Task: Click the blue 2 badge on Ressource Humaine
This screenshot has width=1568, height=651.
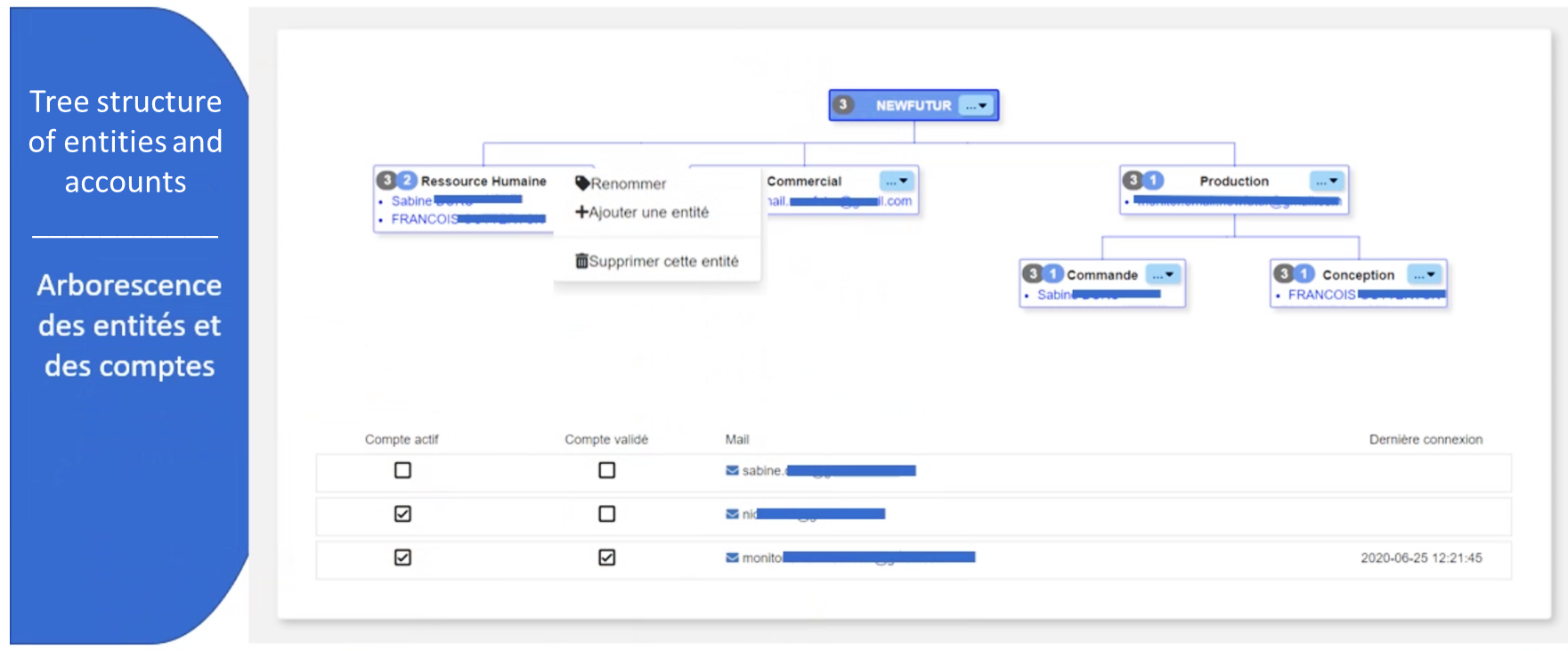Action: [x=407, y=181]
